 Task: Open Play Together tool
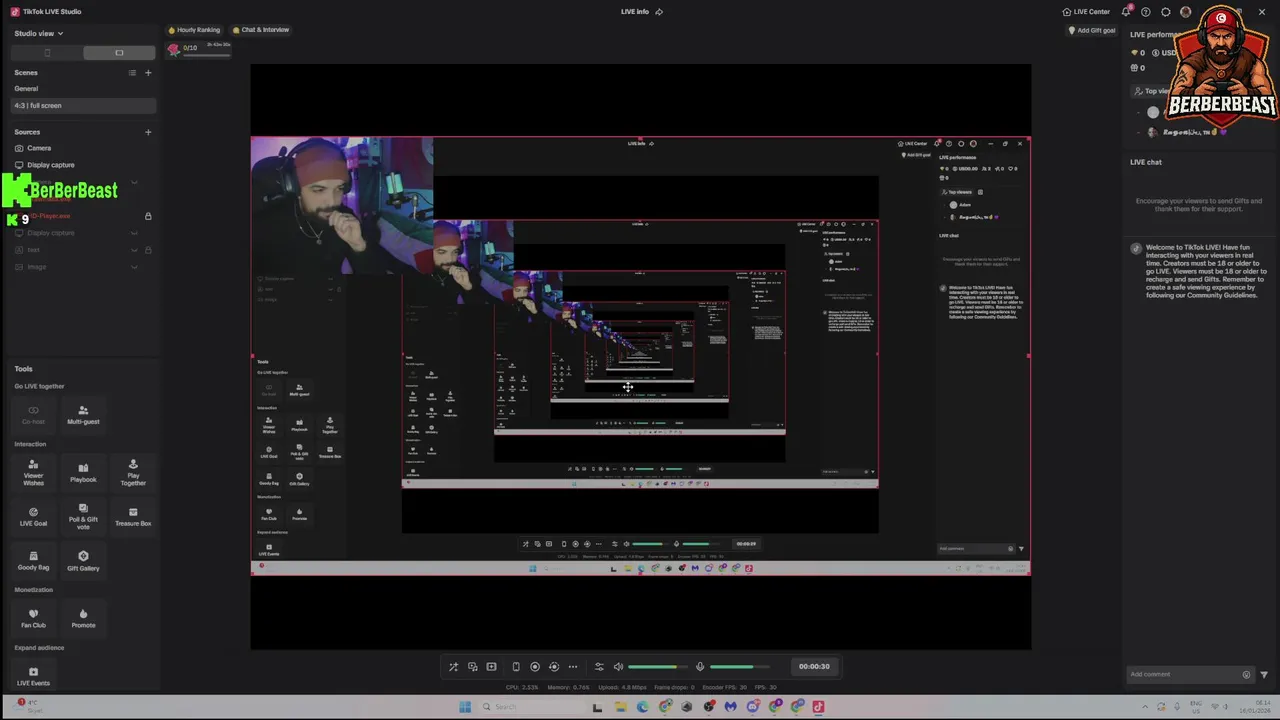[133, 472]
